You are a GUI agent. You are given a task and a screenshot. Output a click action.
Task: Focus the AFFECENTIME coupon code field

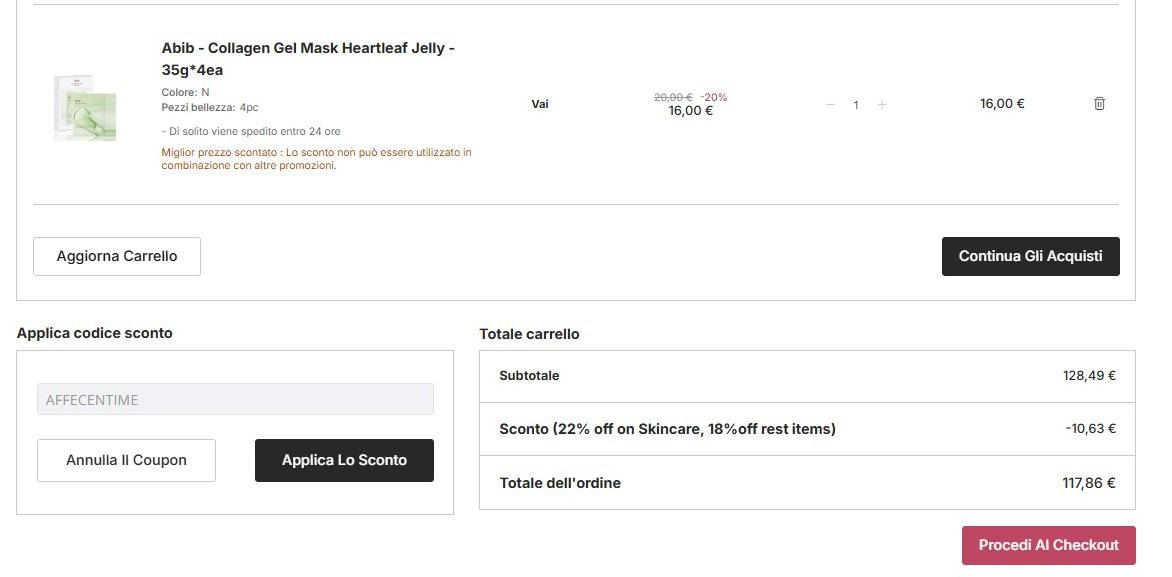point(235,399)
